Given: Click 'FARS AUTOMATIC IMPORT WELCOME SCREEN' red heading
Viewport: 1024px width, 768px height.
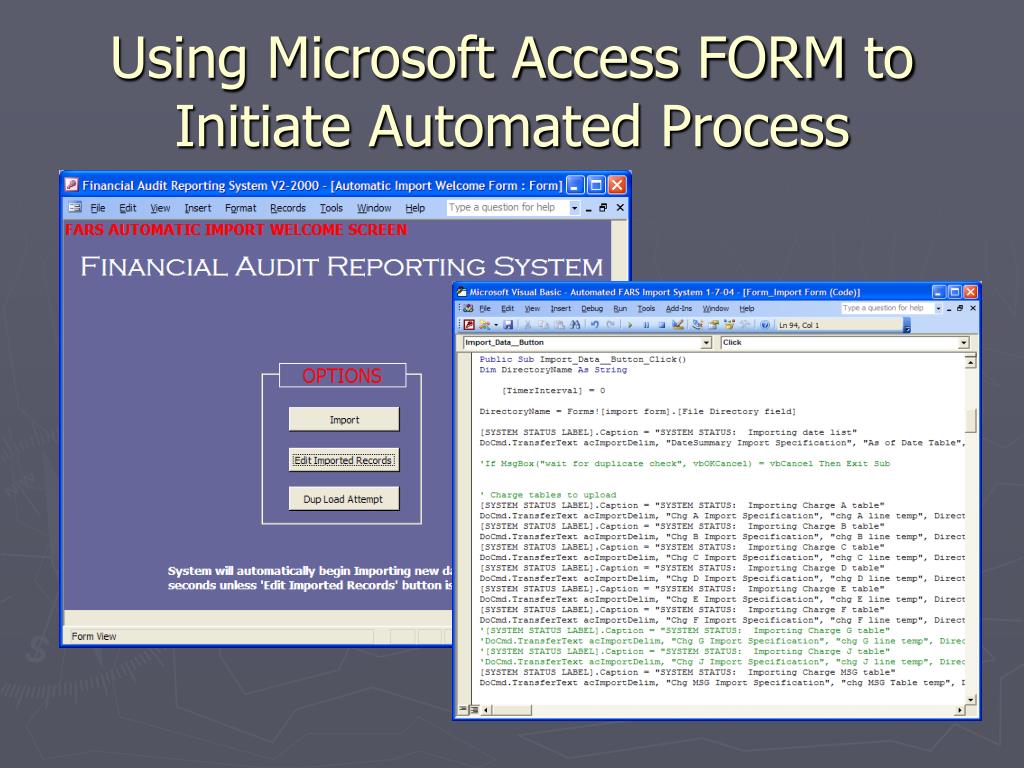Looking at the screenshot, I should (x=236, y=230).
